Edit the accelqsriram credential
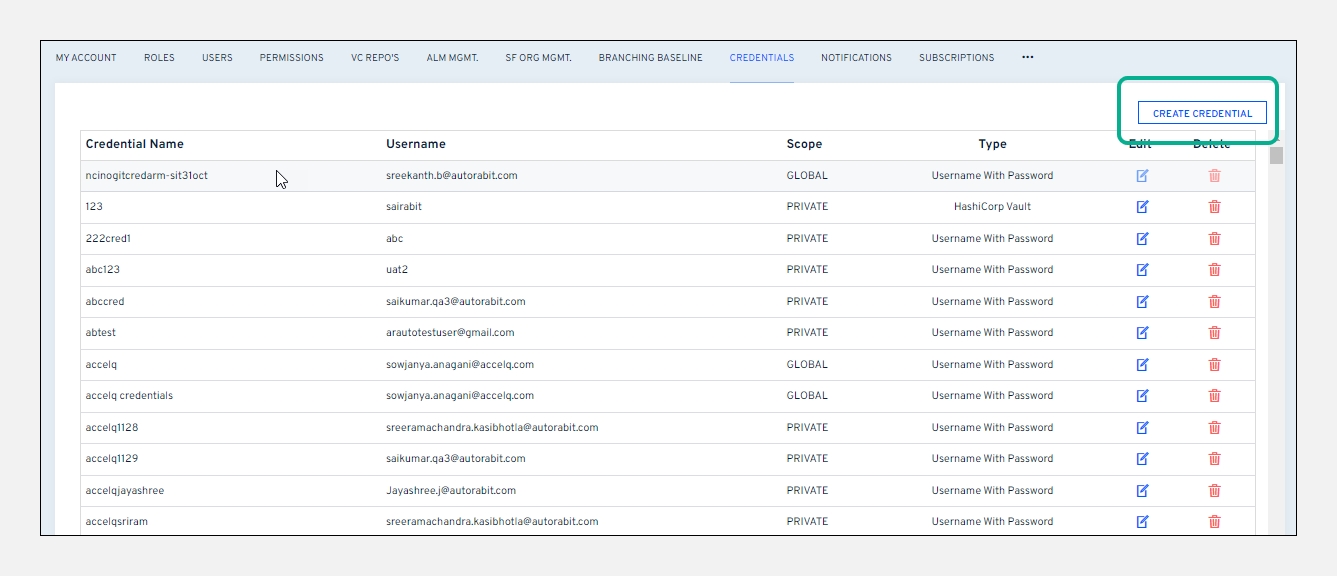 [1142, 522]
